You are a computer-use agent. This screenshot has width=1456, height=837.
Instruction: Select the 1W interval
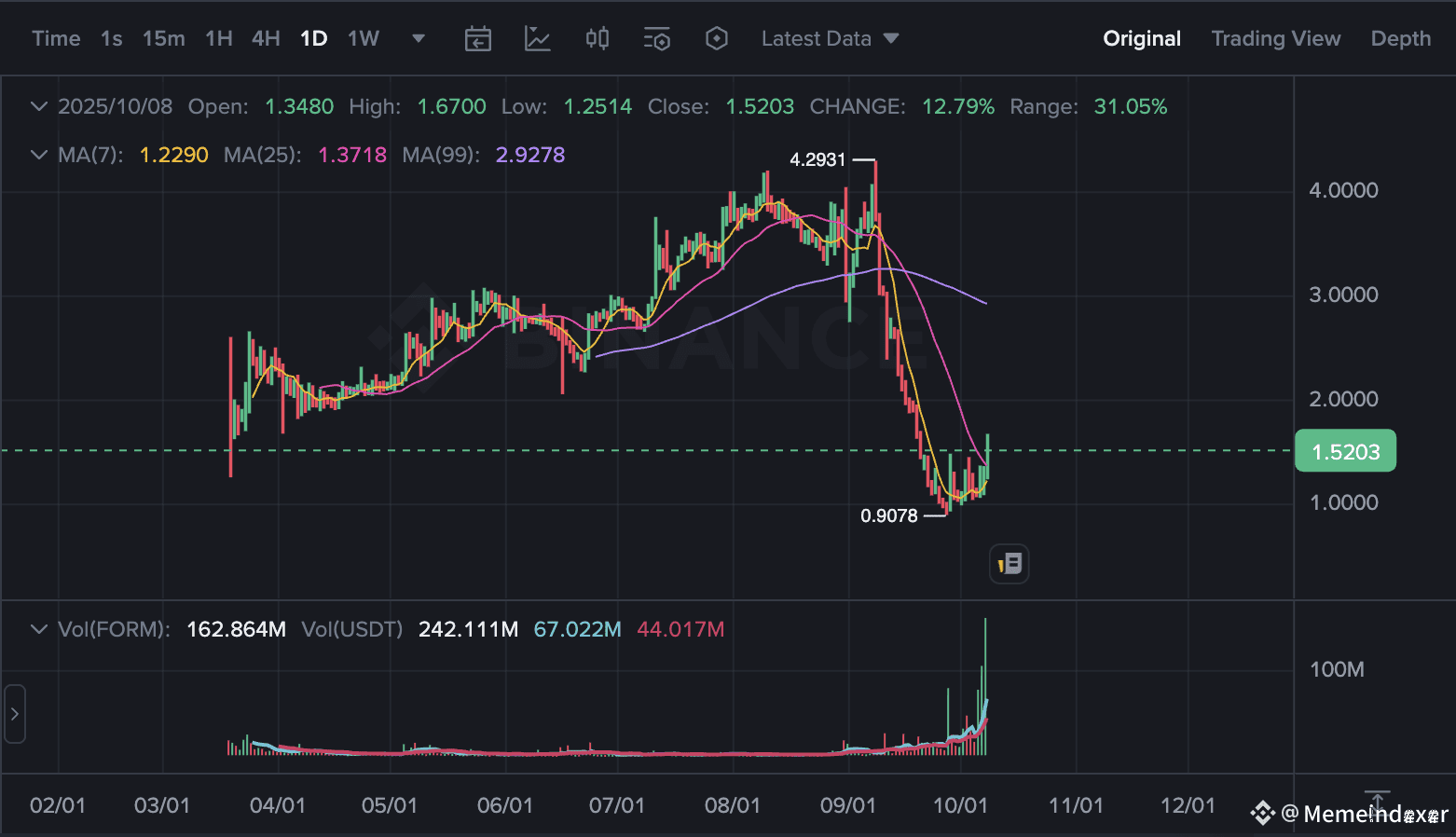click(364, 38)
